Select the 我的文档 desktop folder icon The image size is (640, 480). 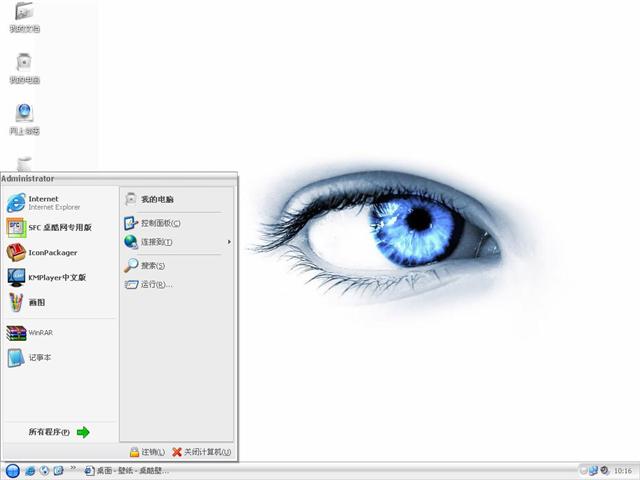[24, 17]
